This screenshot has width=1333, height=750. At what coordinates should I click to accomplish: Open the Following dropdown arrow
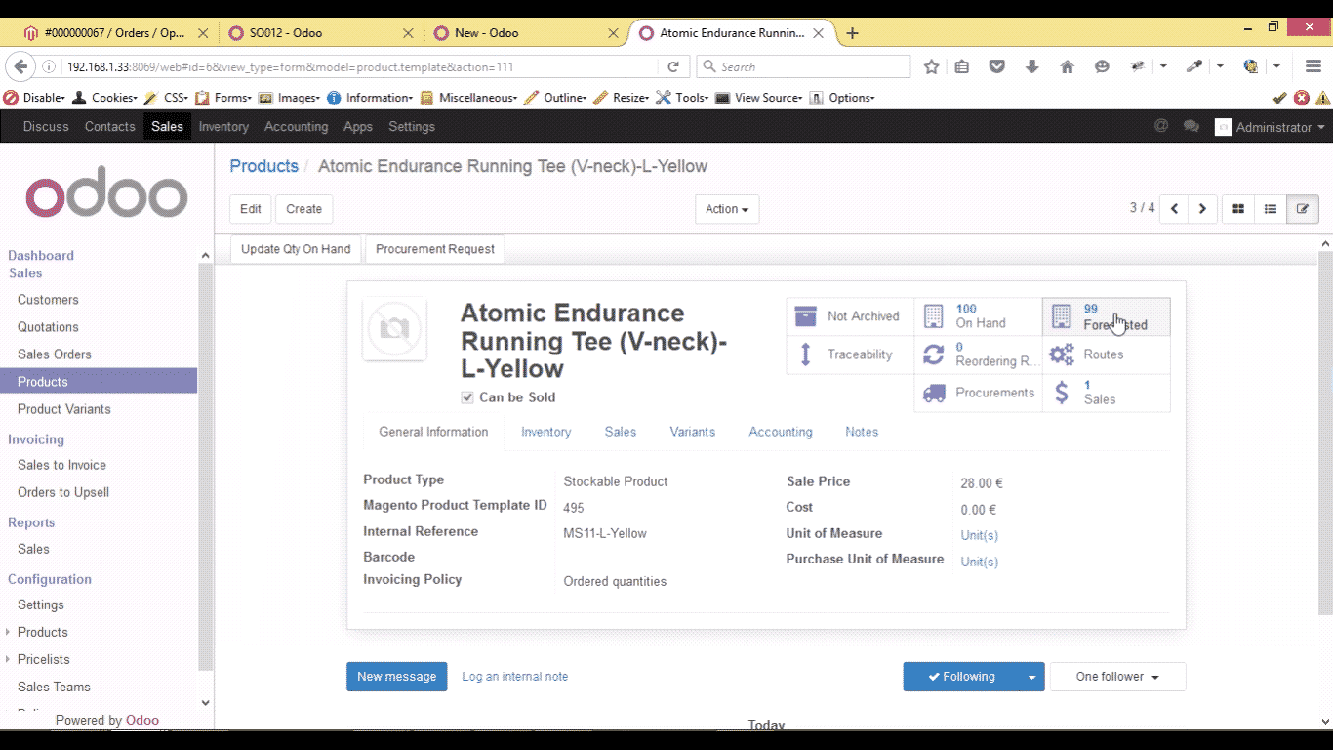[x=1032, y=677]
